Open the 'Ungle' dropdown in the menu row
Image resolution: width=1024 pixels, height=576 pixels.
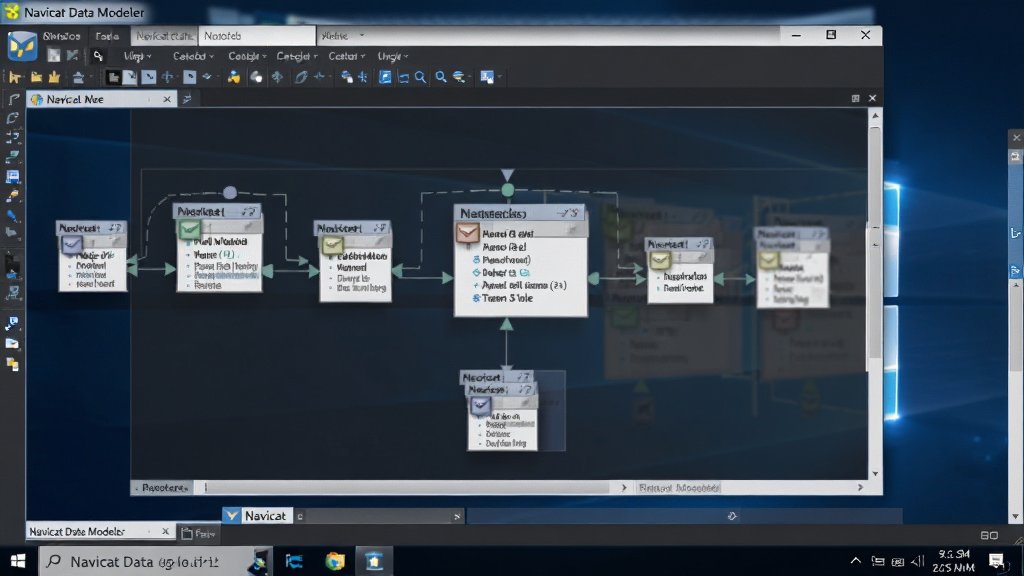click(393, 56)
